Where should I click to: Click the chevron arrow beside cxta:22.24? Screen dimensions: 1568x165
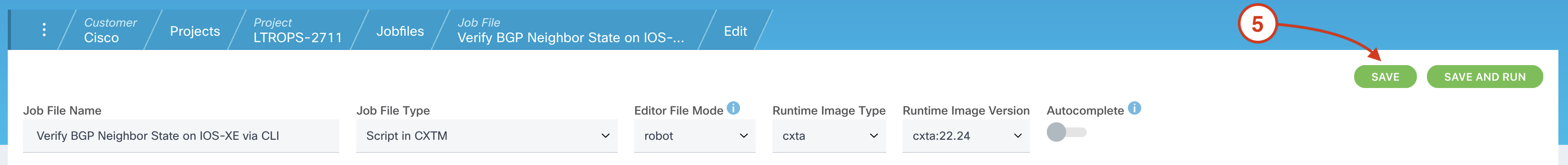1017,136
